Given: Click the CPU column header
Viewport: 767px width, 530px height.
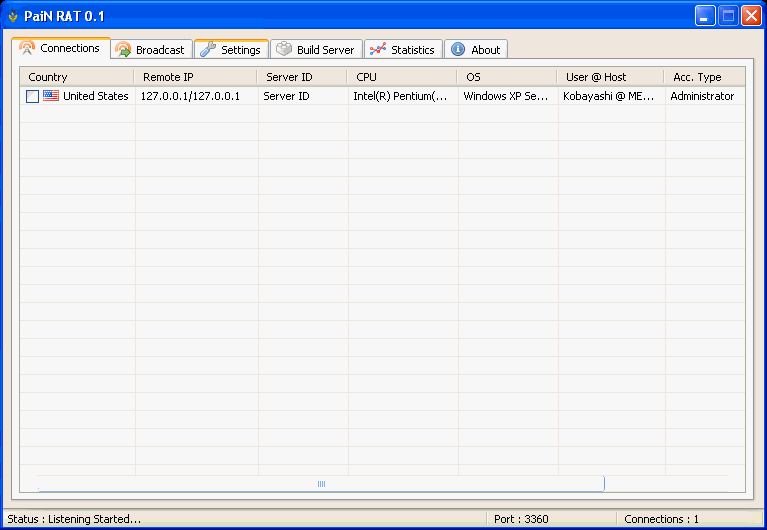Looking at the screenshot, I should [x=402, y=77].
